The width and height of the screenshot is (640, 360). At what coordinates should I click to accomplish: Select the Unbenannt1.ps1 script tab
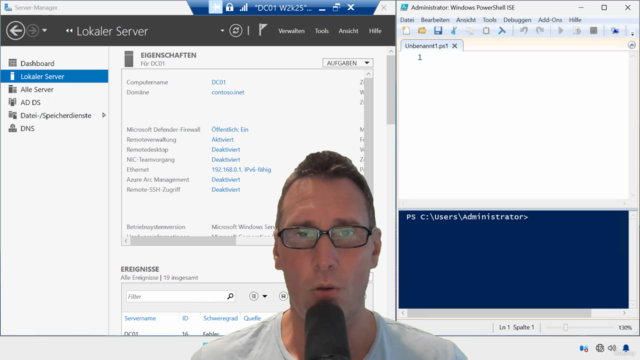tap(426, 46)
